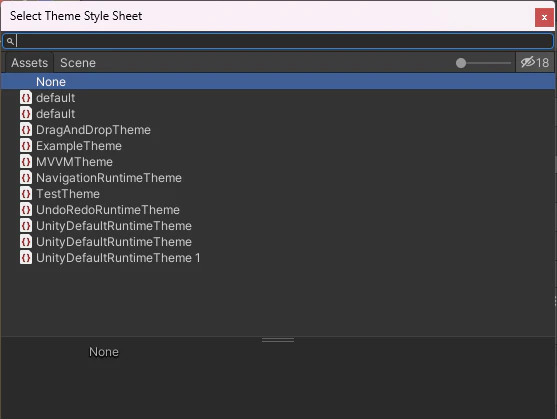Close the Select Theme Style Sheet window
This screenshot has height=419, width=557.
[544, 17]
